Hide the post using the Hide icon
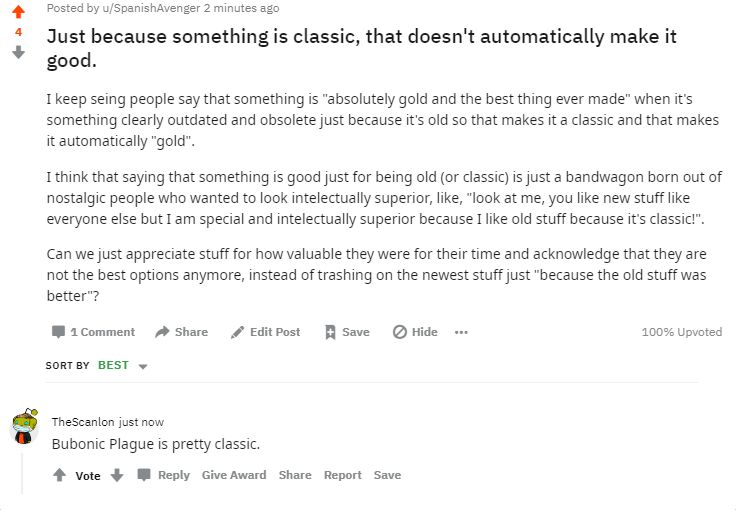736x510 pixels. [x=399, y=332]
